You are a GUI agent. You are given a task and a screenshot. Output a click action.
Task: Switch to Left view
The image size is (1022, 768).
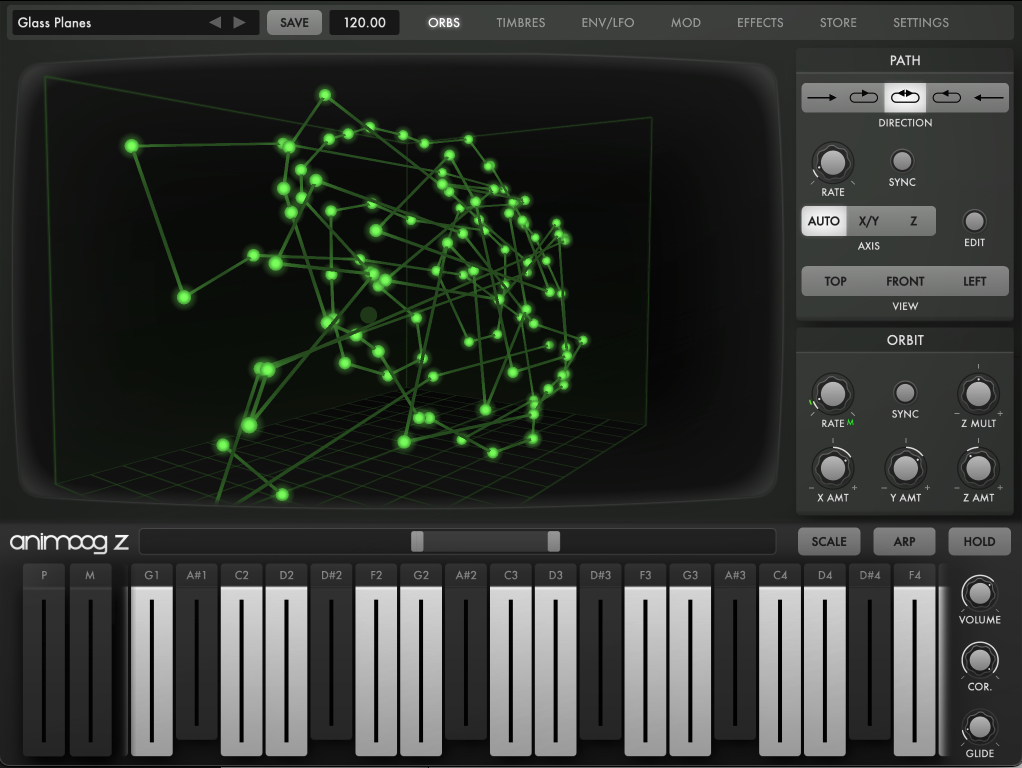click(x=974, y=282)
